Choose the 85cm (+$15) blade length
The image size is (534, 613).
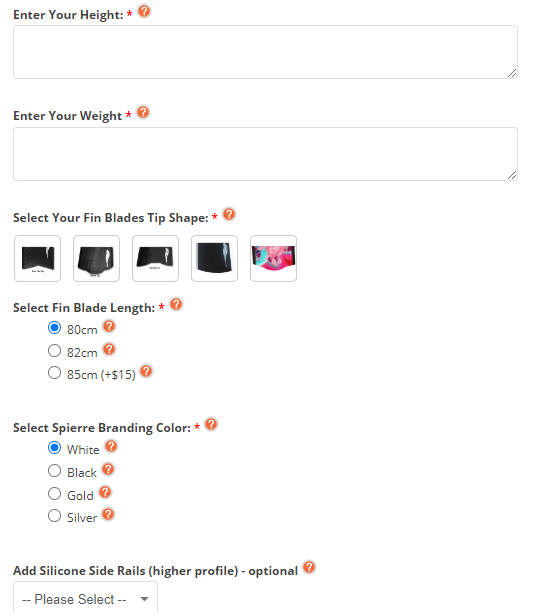(x=54, y=373)
